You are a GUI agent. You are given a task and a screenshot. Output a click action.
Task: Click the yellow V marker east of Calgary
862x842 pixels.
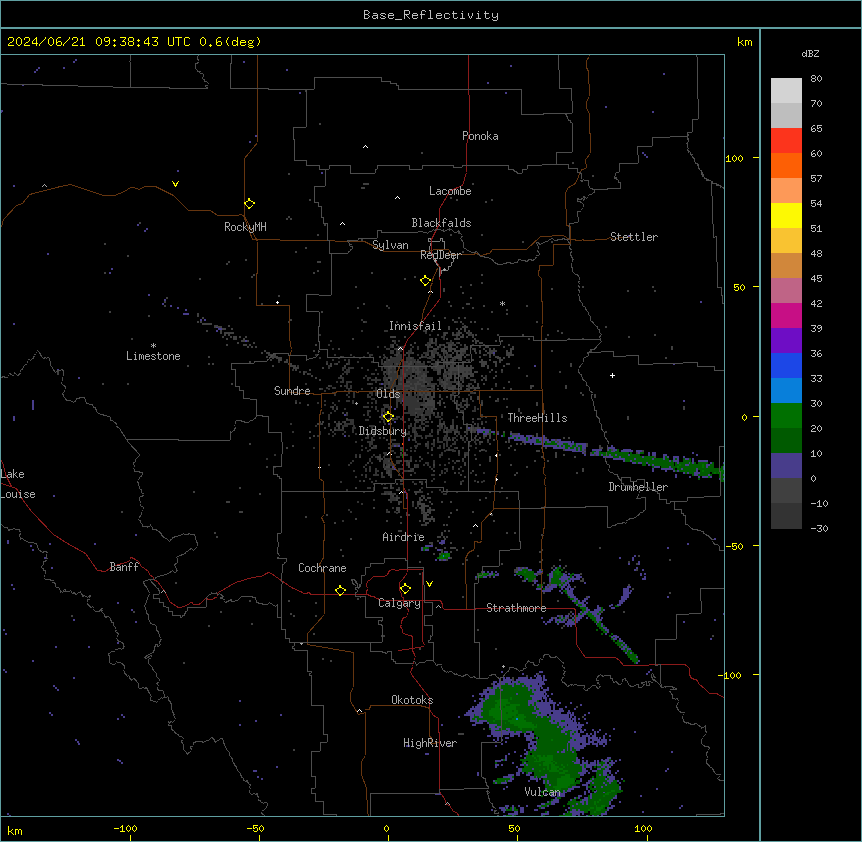coord(429,584)
